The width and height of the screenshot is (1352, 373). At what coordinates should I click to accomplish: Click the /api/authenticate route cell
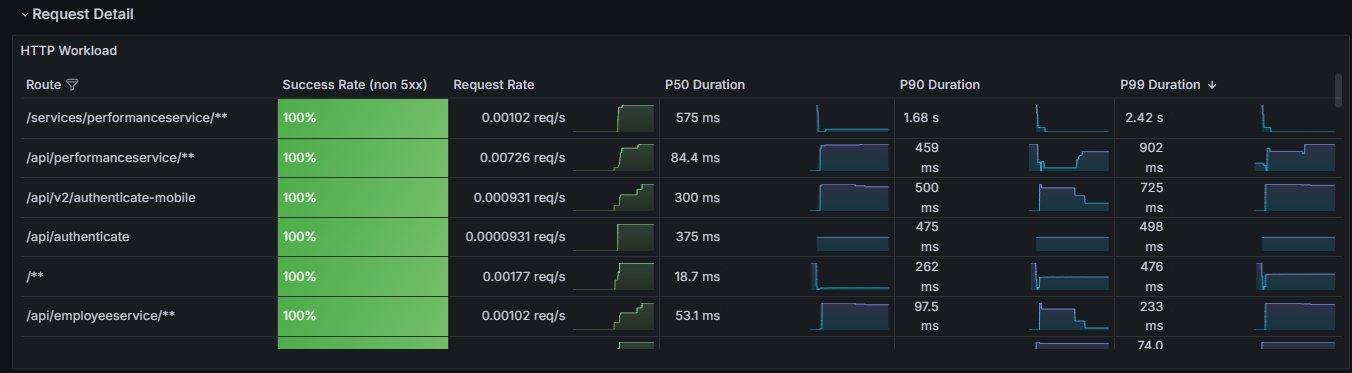tap(78, 237)
